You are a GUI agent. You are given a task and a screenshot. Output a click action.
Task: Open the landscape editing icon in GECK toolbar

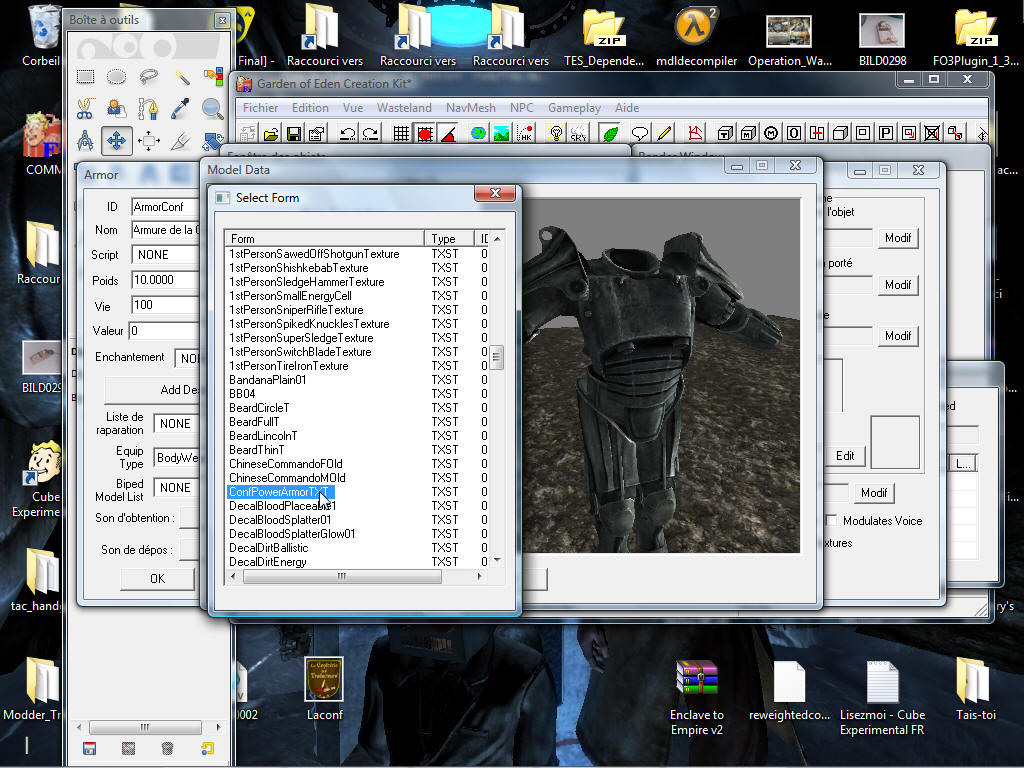(x=502, y=134)
